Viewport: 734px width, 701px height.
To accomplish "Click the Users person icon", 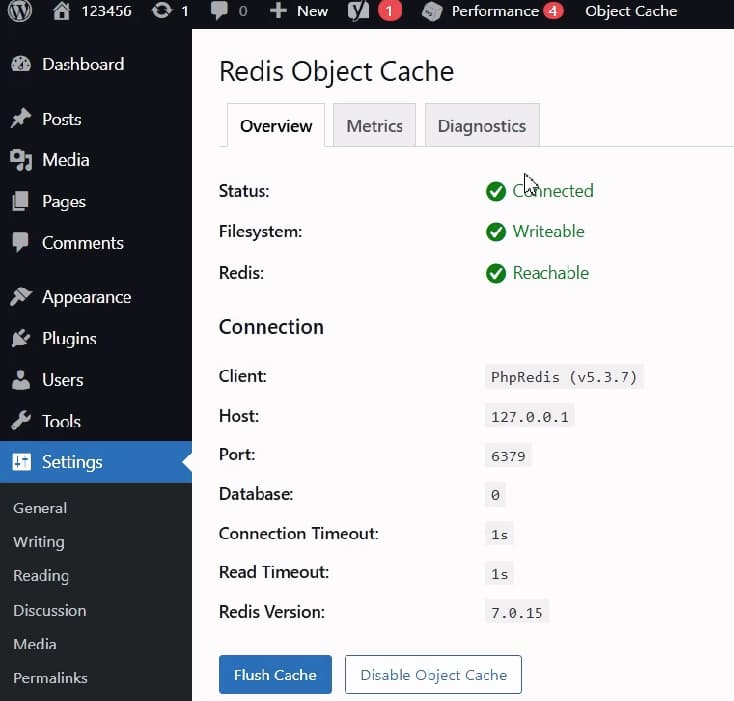I will [x=21, y=380].
